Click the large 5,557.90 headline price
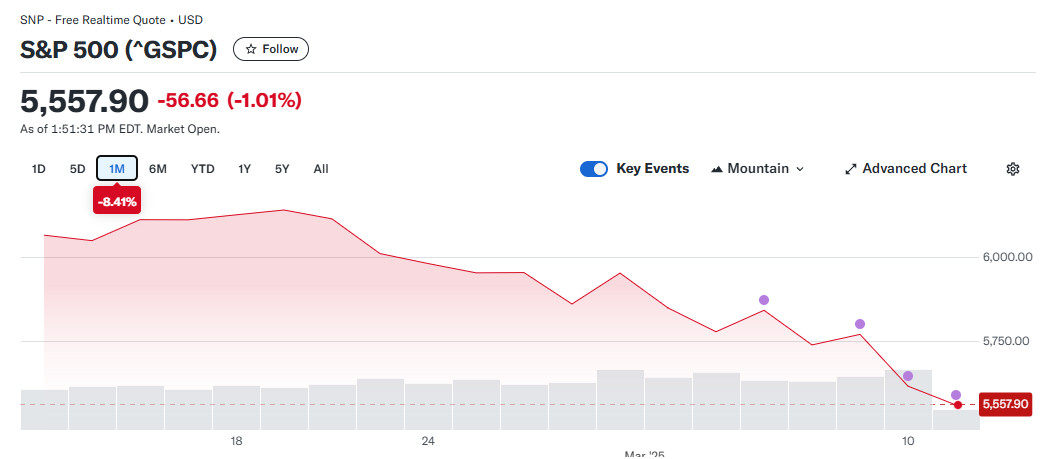Screen dimensions: 1045x459 click(84, 101)
